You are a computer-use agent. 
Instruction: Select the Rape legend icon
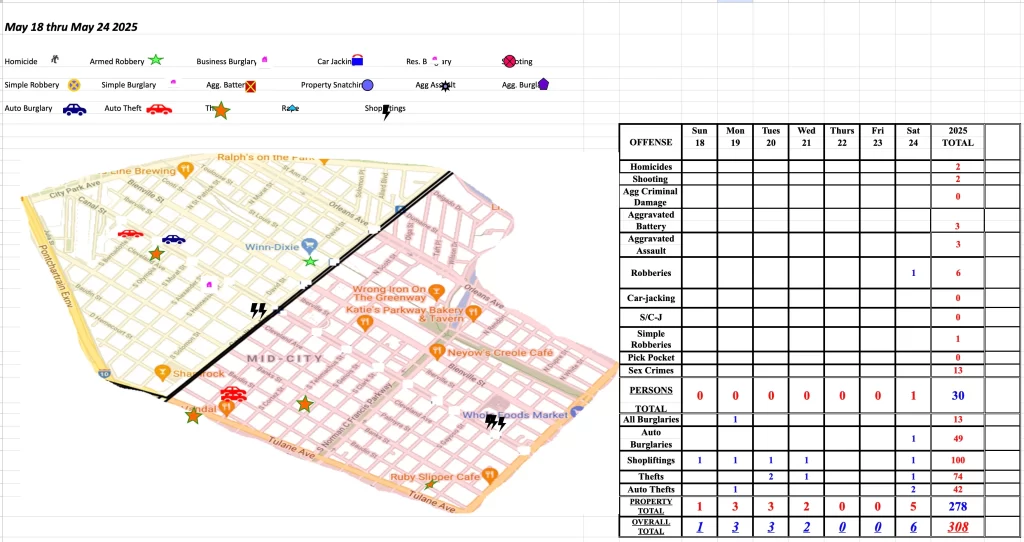(x=292, y=108)
